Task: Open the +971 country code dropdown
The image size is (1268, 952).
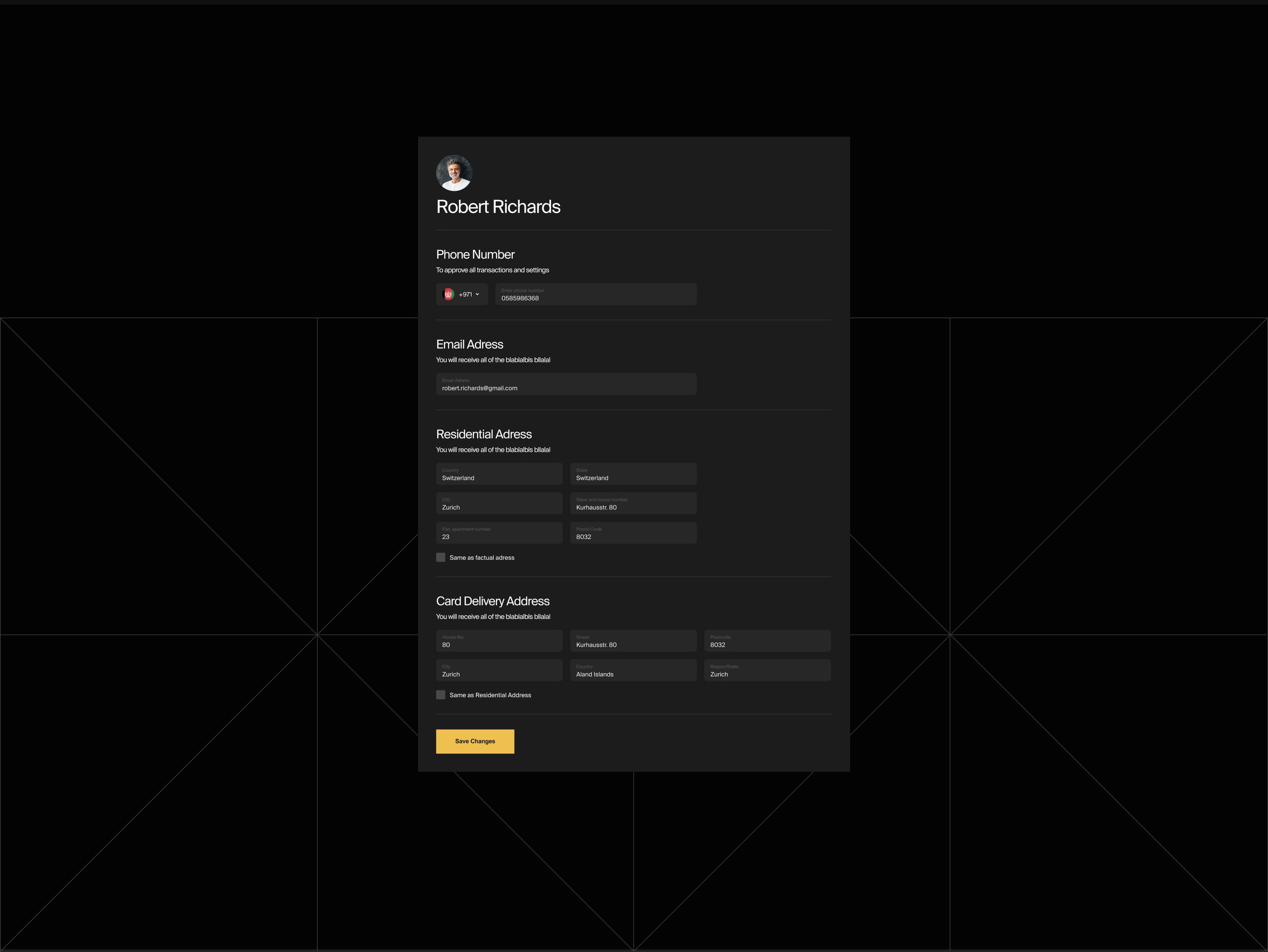Action: 469,294
